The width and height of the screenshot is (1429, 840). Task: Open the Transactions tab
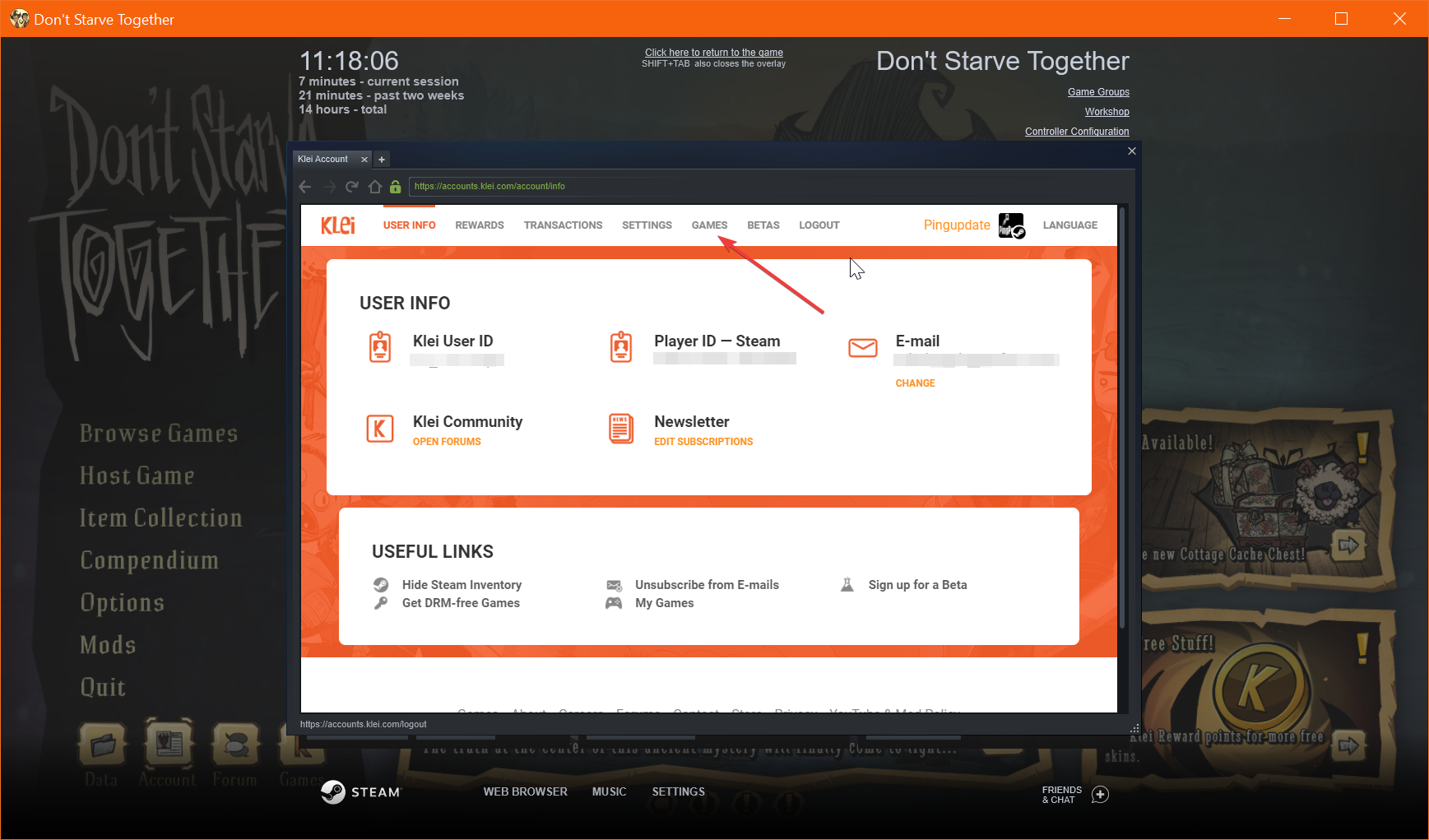pyautogui.click(x=563, y=225)
